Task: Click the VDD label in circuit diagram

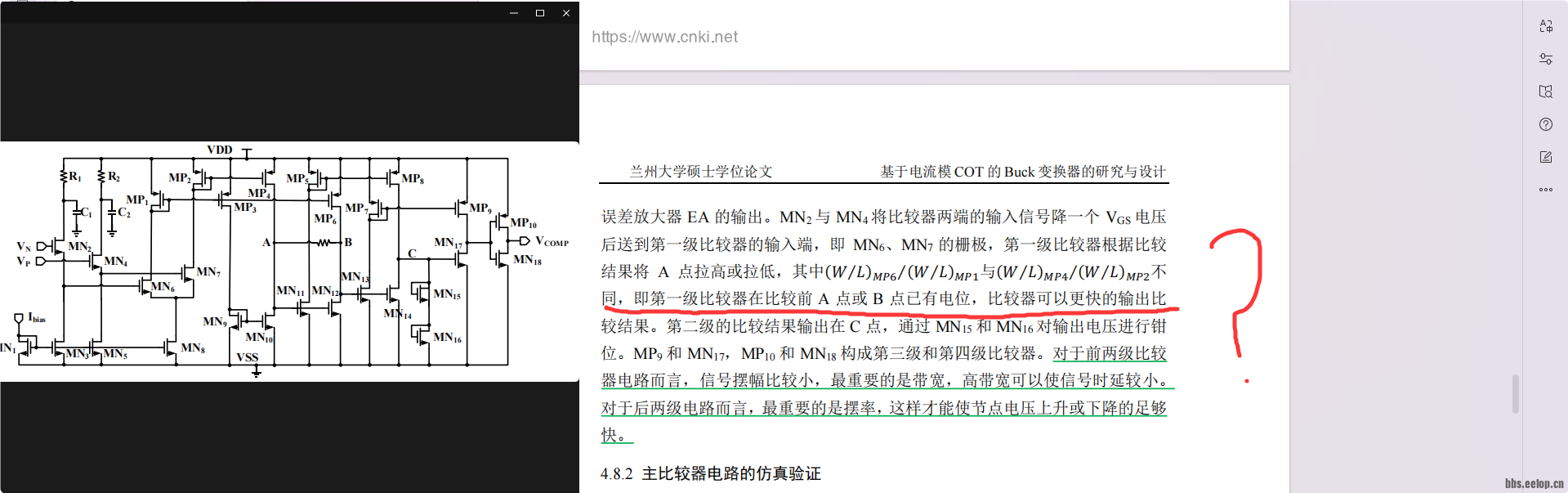Action: (219, 150)
